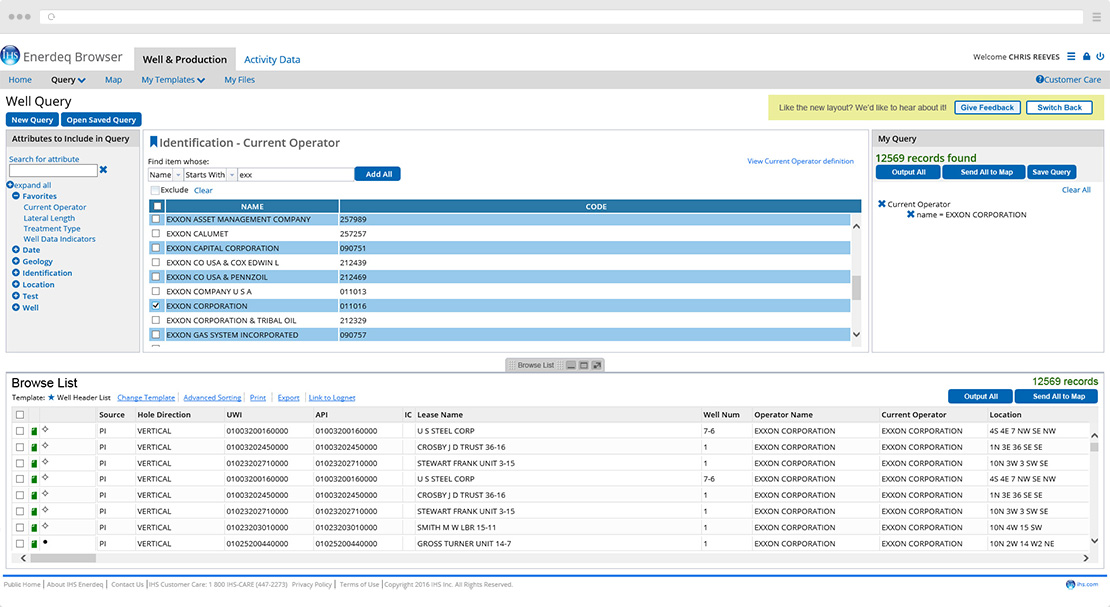1110x607 pixels.
Task: Open the green document icon for GROSS TURNER UNIT 14-7
Action: [34, 545]
